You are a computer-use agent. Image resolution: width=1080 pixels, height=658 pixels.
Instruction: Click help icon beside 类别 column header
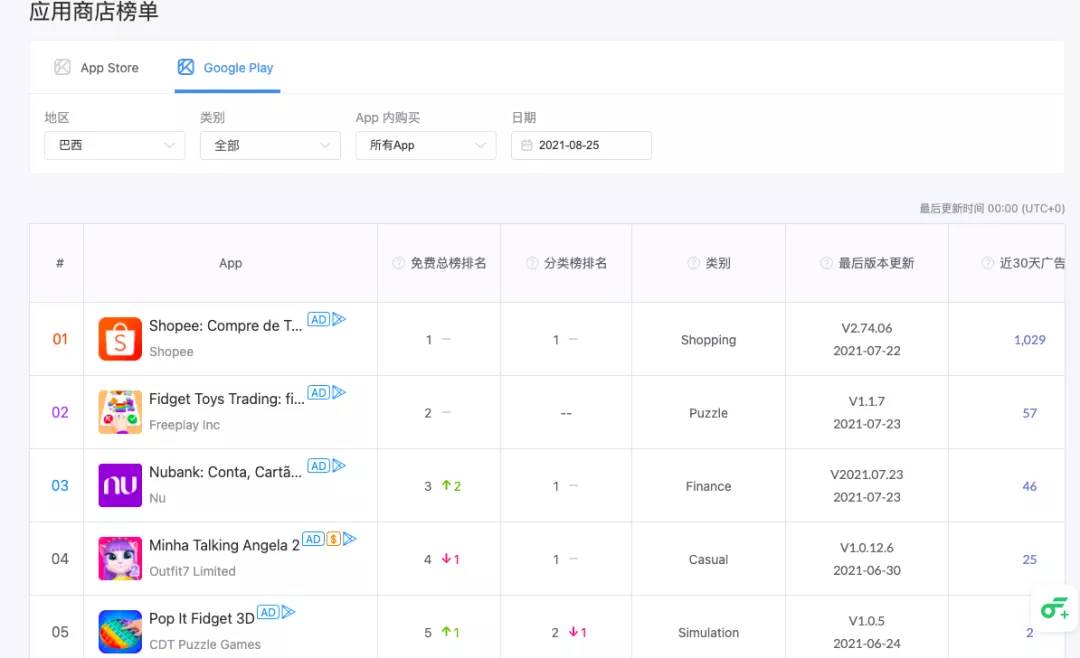pyautogui.click(x=693, y=263)
